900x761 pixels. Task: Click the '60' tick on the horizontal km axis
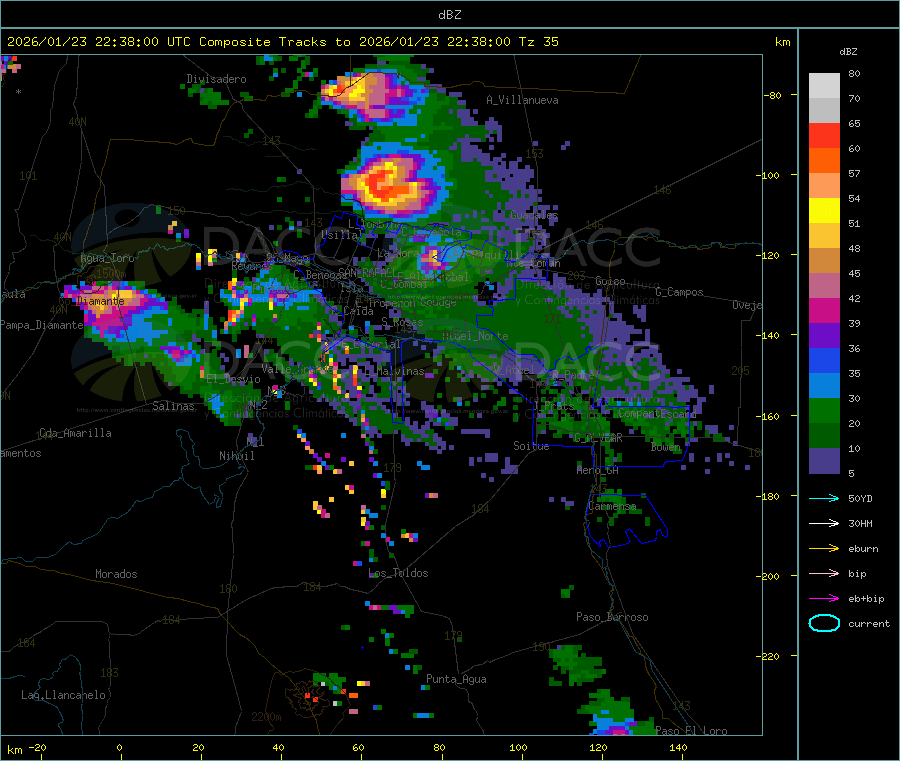tap(358, 748)
